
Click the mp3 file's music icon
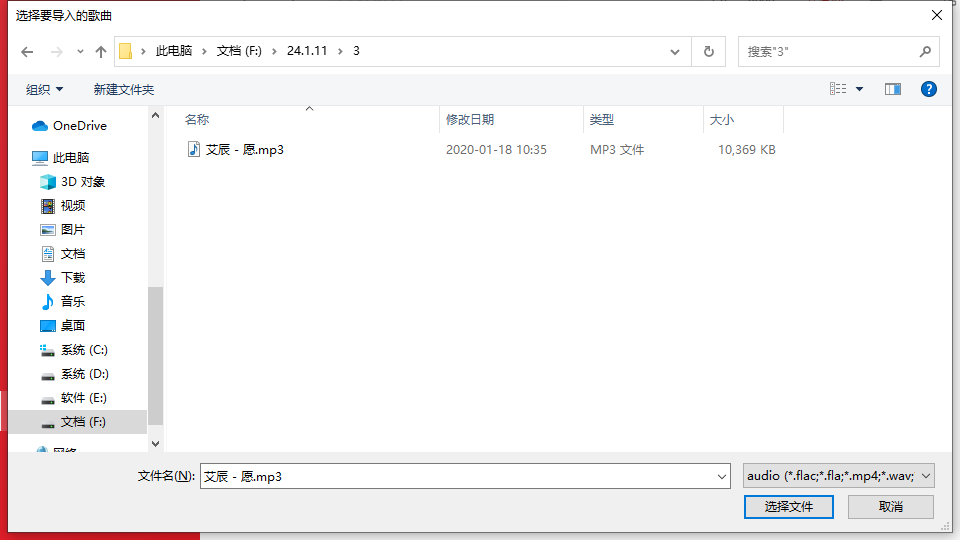tap(193, 149)
